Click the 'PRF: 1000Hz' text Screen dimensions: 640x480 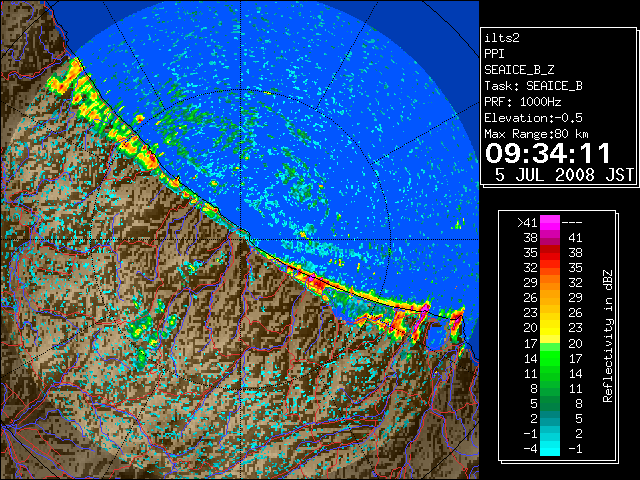(522, 102)
